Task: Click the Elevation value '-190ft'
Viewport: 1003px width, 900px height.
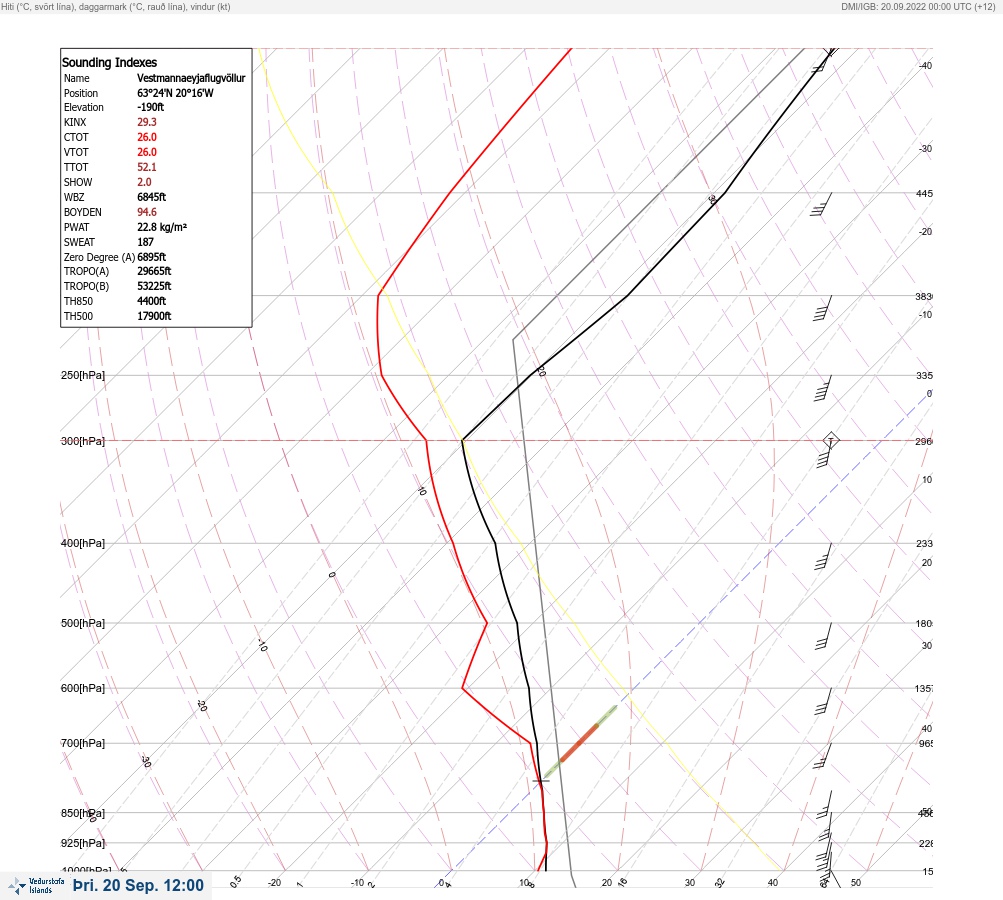Action: coord(150,107)
